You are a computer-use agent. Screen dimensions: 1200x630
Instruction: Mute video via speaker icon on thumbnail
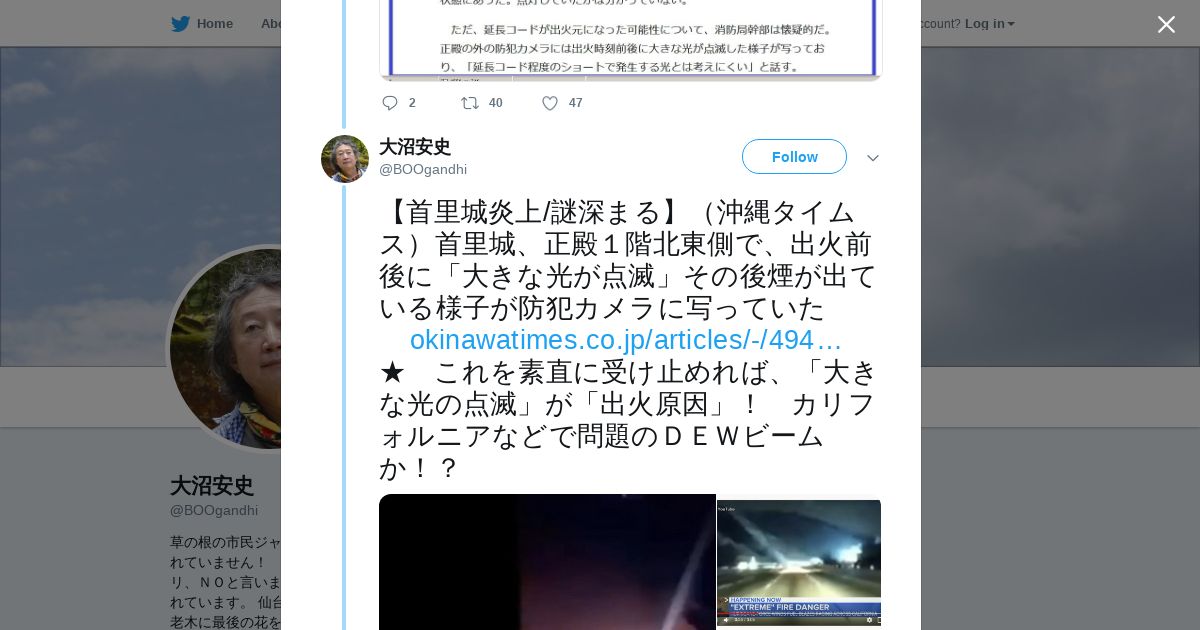726,619
